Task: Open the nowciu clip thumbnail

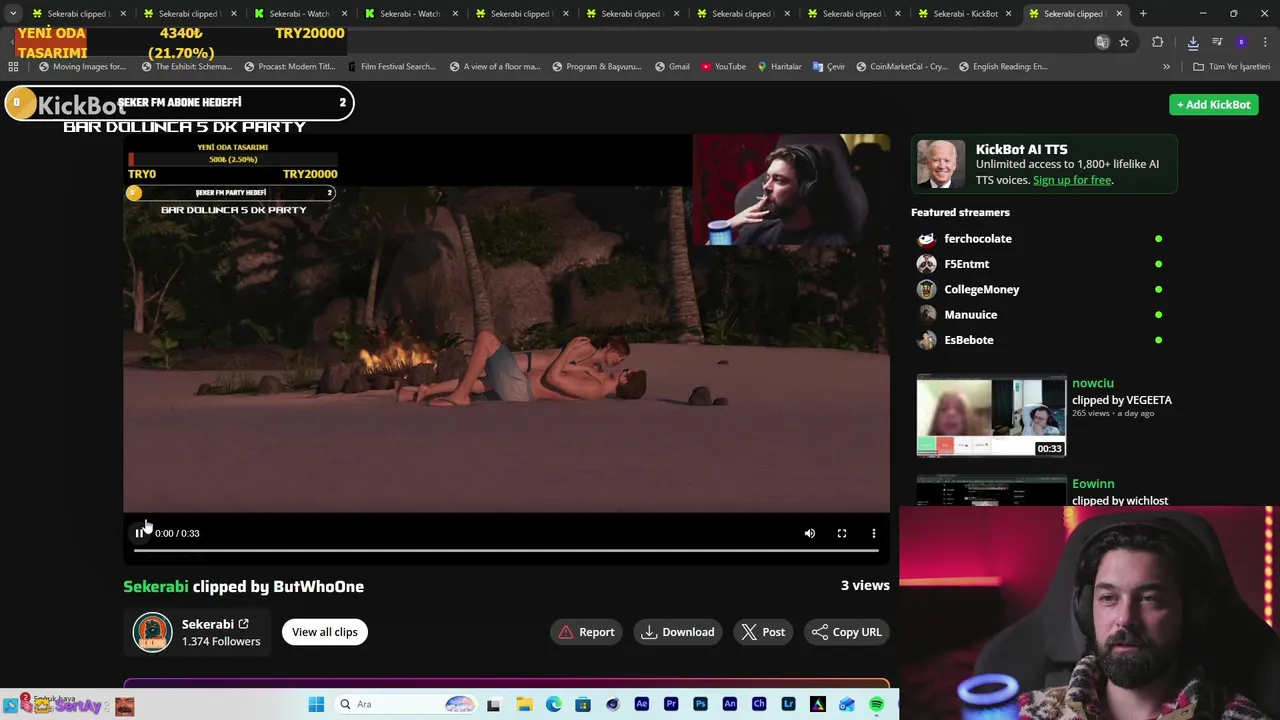Action: click(x=991, y=416)
